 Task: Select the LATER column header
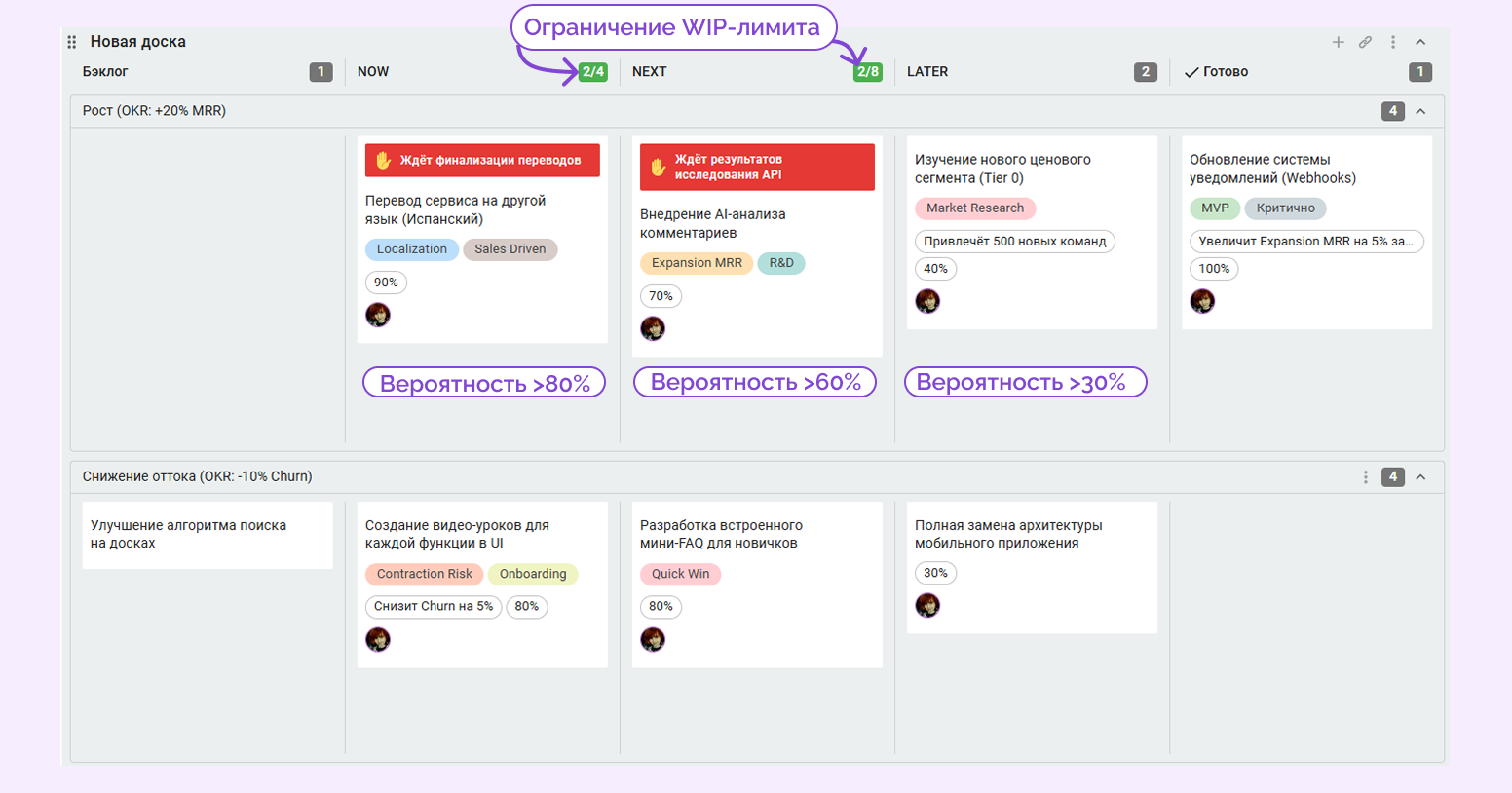(926, 71)
